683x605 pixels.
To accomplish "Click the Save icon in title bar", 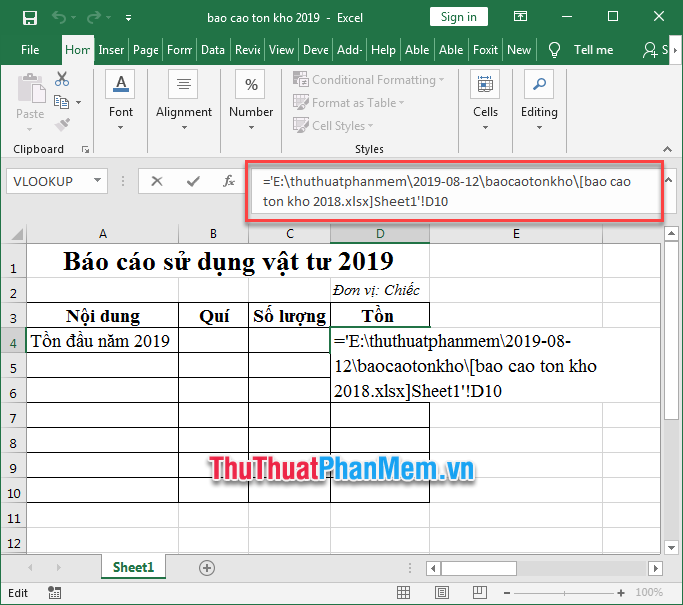I will [29, 17].
